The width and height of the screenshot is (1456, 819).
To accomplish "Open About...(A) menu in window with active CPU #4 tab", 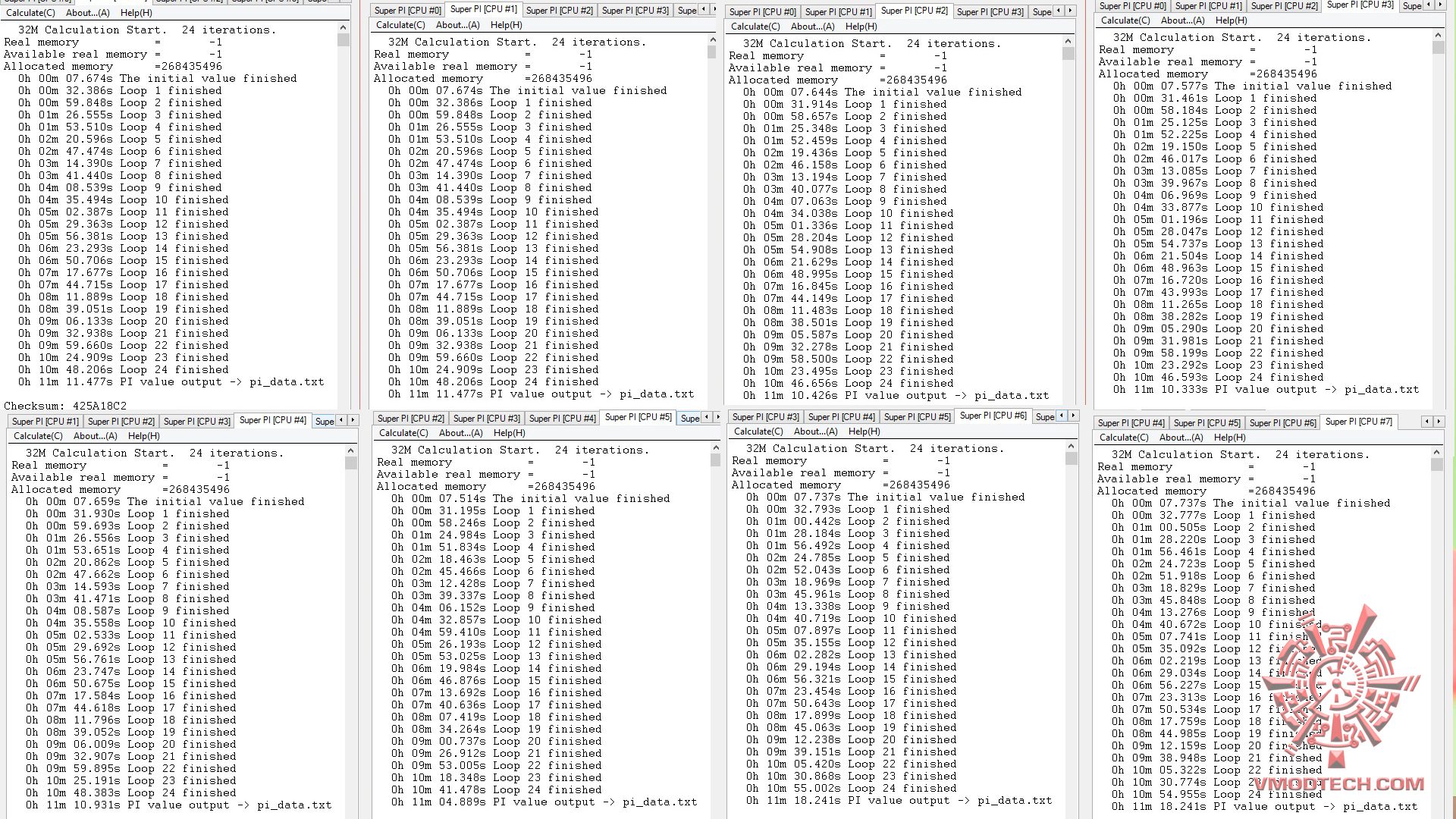I will pos(95,436).
